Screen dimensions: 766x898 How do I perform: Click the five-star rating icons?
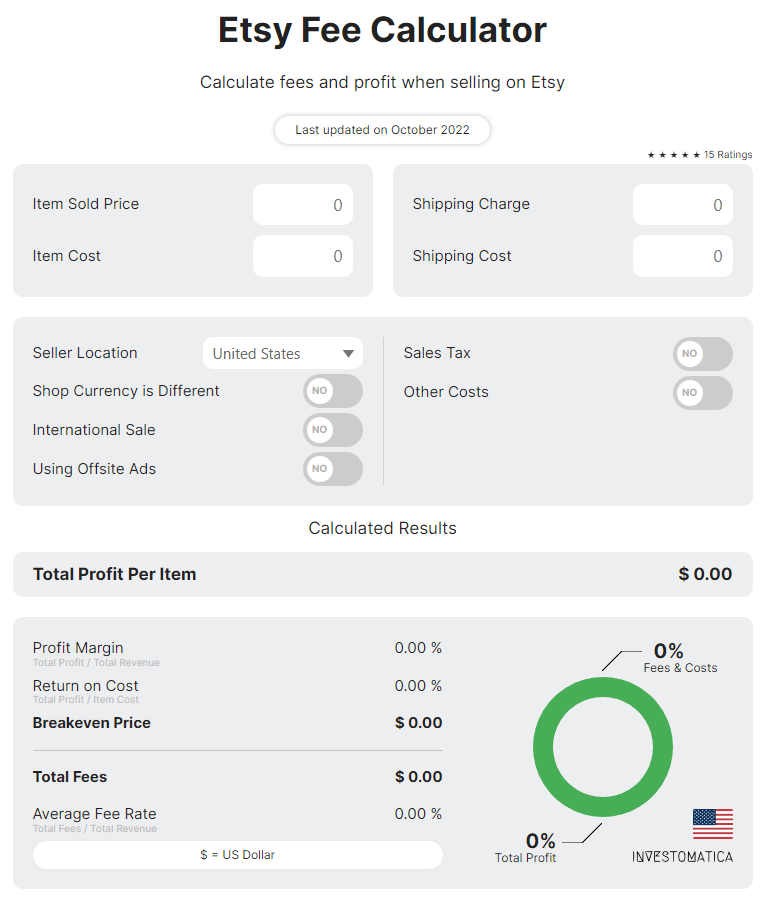point(674,155)
